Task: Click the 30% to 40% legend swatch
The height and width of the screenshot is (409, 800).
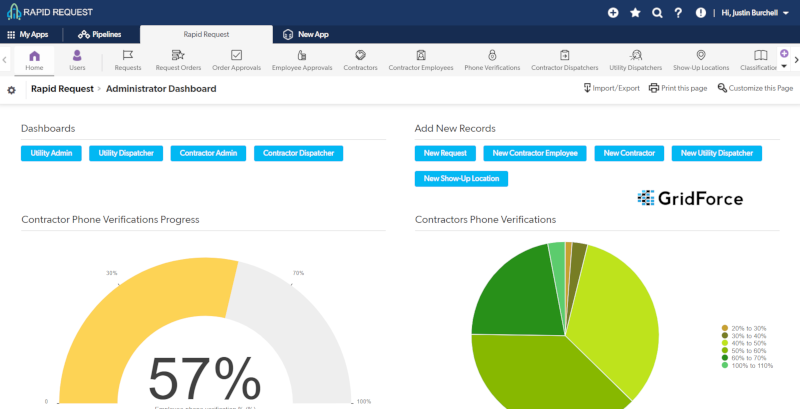Action: point(724,336)
